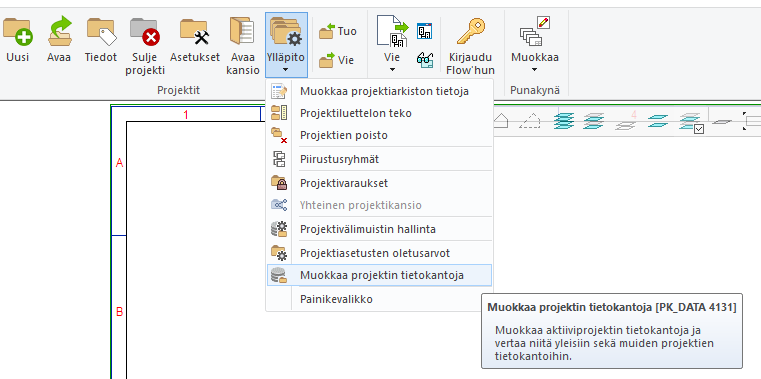Click the blue building window icon
The image size is (761, 379).
425,31
